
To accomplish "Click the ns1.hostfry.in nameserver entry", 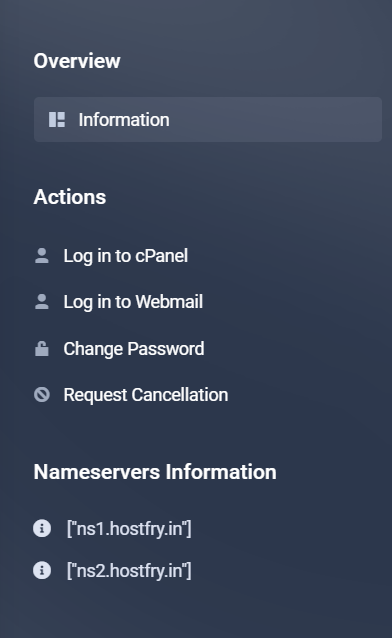I will tap(129, 529).
